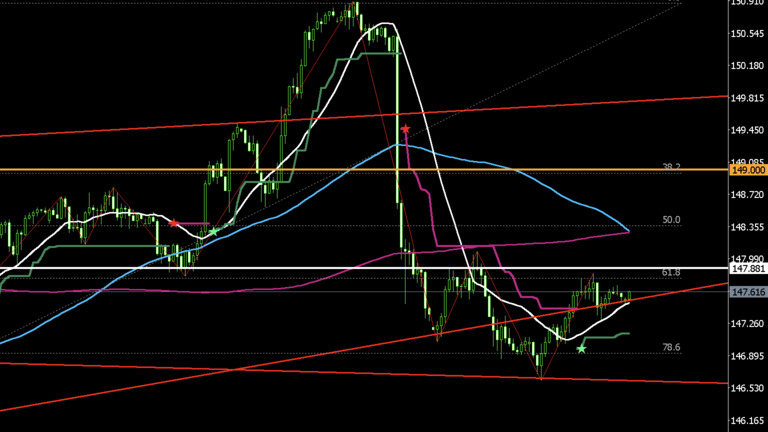Click the 146.165 price scale value
This screenshot has width=768, height=432.
(747, 421)
